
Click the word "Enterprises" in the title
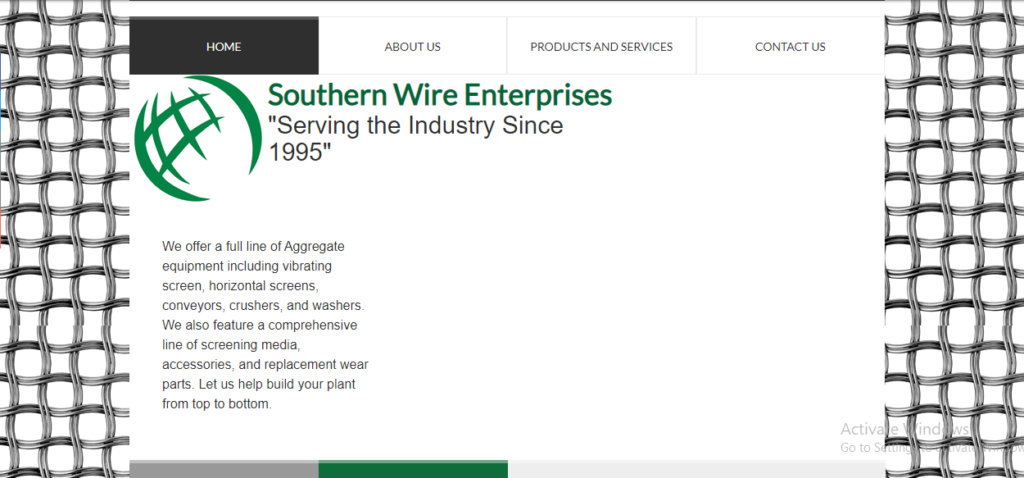click(x=536, y=96)
